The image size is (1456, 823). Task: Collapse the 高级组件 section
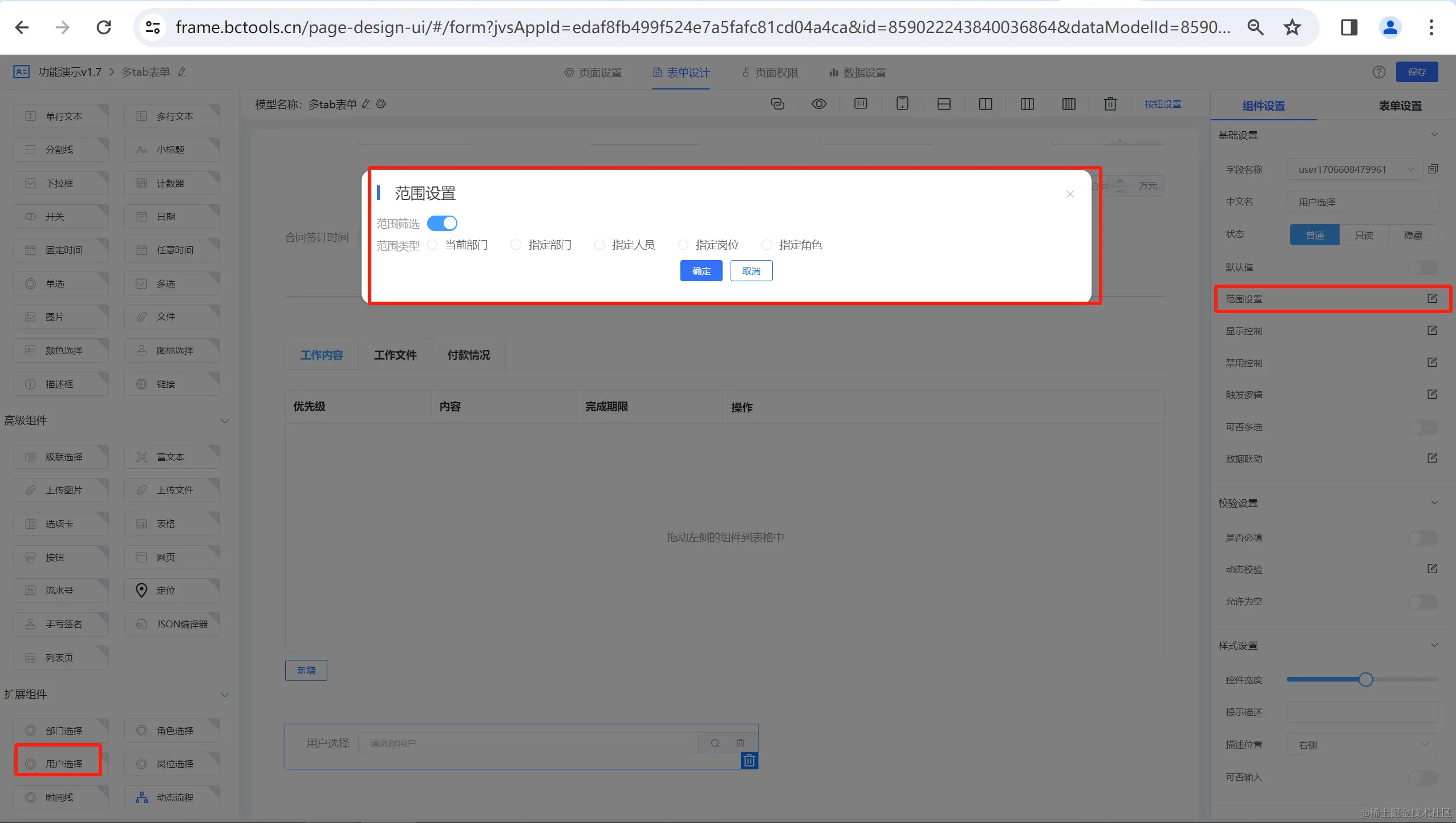pyautogui.click(x=225, y=421)
